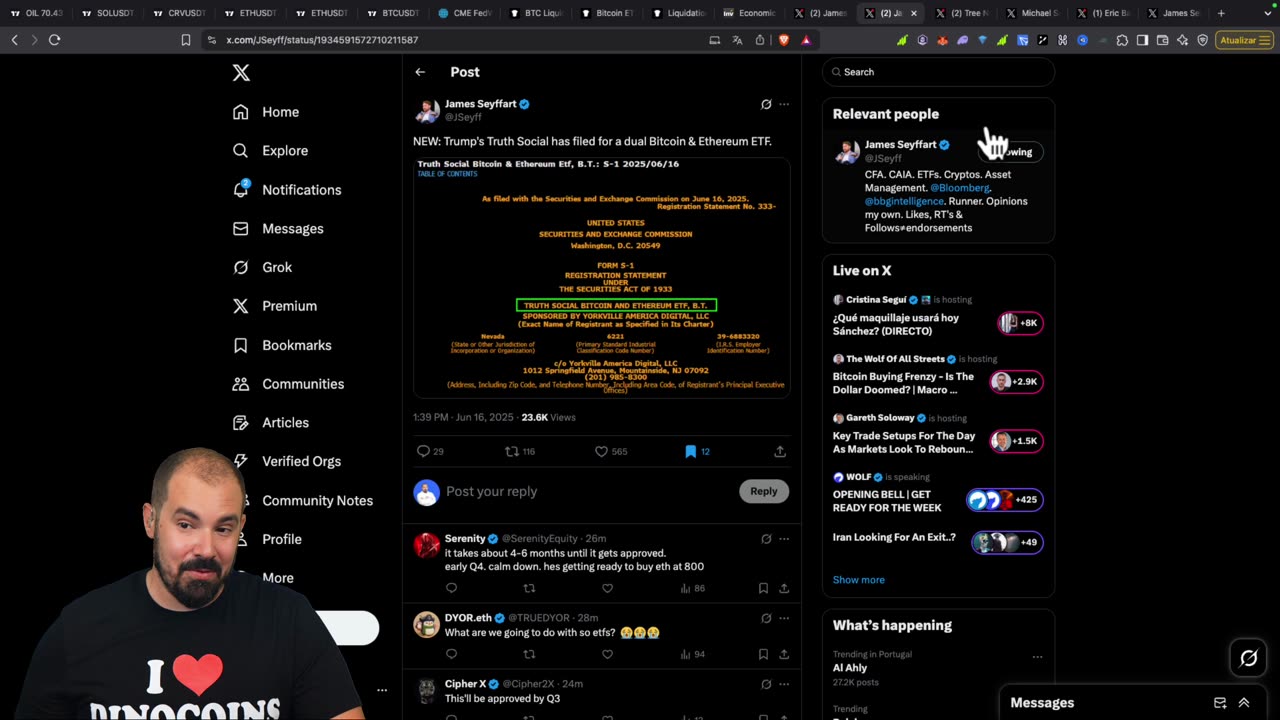1280x720 pixels.
Task: Open the more options menu on DYOR.eth's reply
Action: 784,618
